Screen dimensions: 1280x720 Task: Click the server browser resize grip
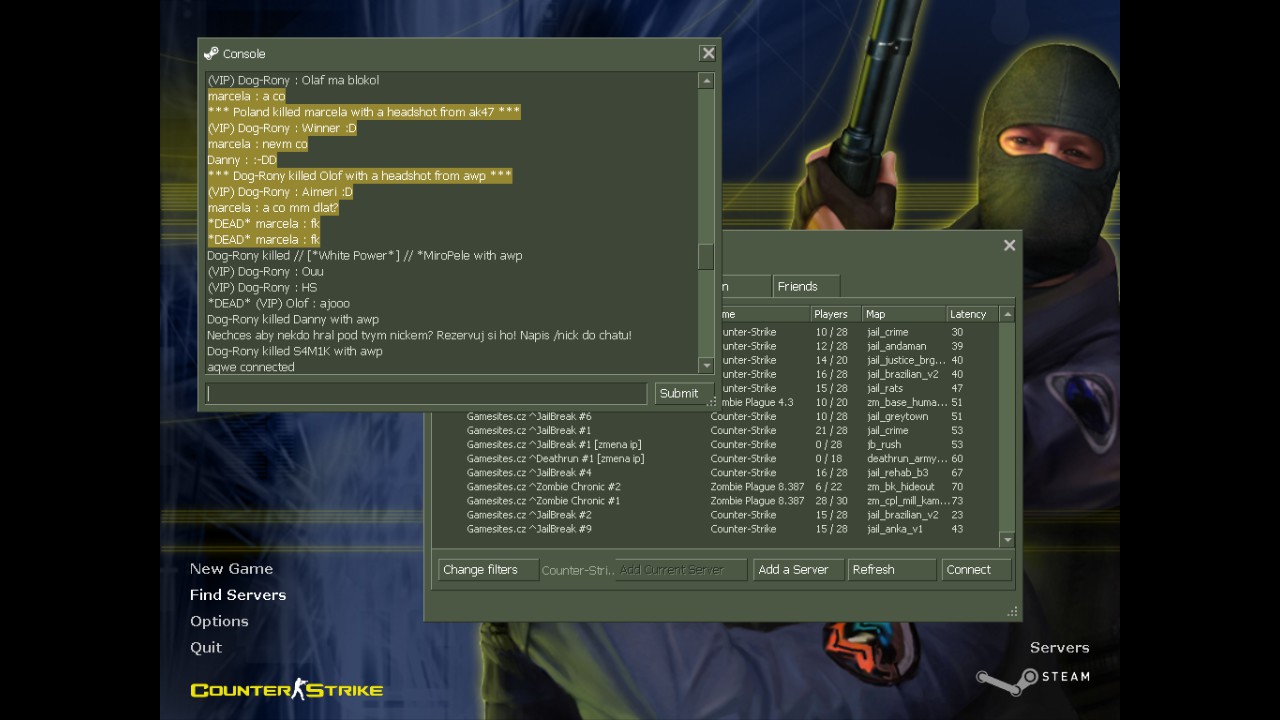point(1013,611)
